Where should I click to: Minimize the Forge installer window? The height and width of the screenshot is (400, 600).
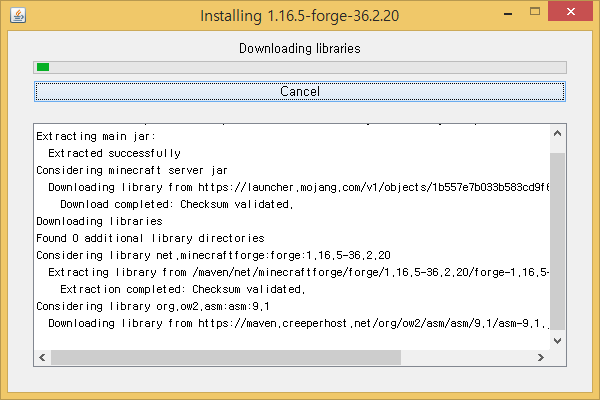(x=508, y=14)
